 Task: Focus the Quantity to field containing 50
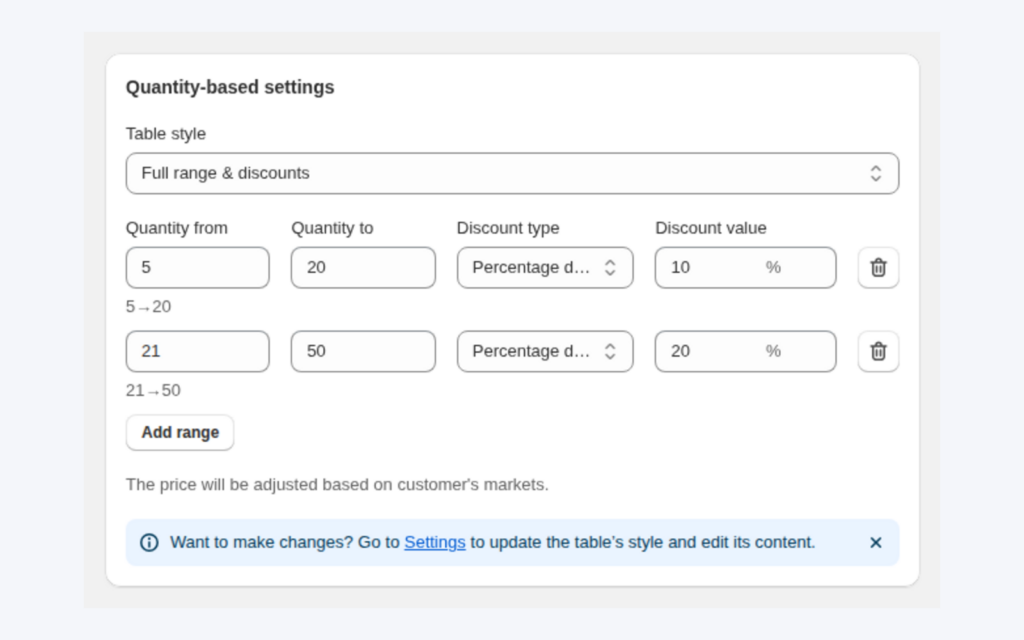(x=363, y=351)
